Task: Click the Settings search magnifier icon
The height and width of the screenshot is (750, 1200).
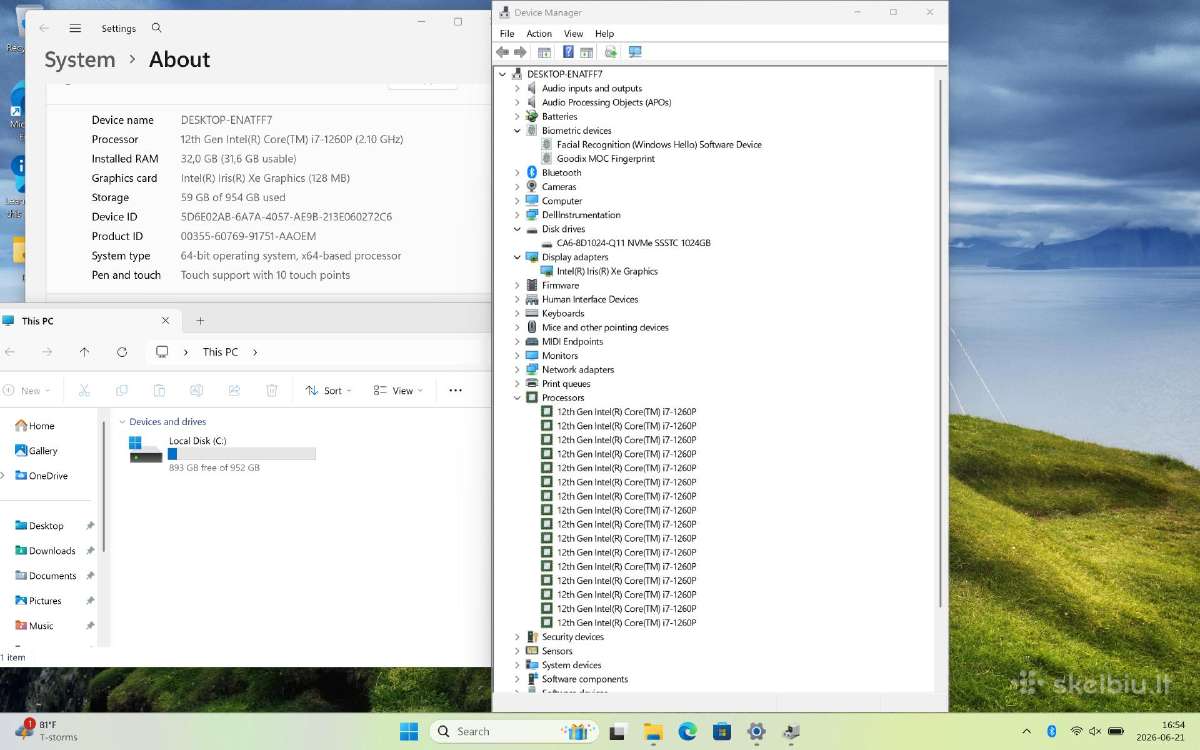Action: [157, 28]
